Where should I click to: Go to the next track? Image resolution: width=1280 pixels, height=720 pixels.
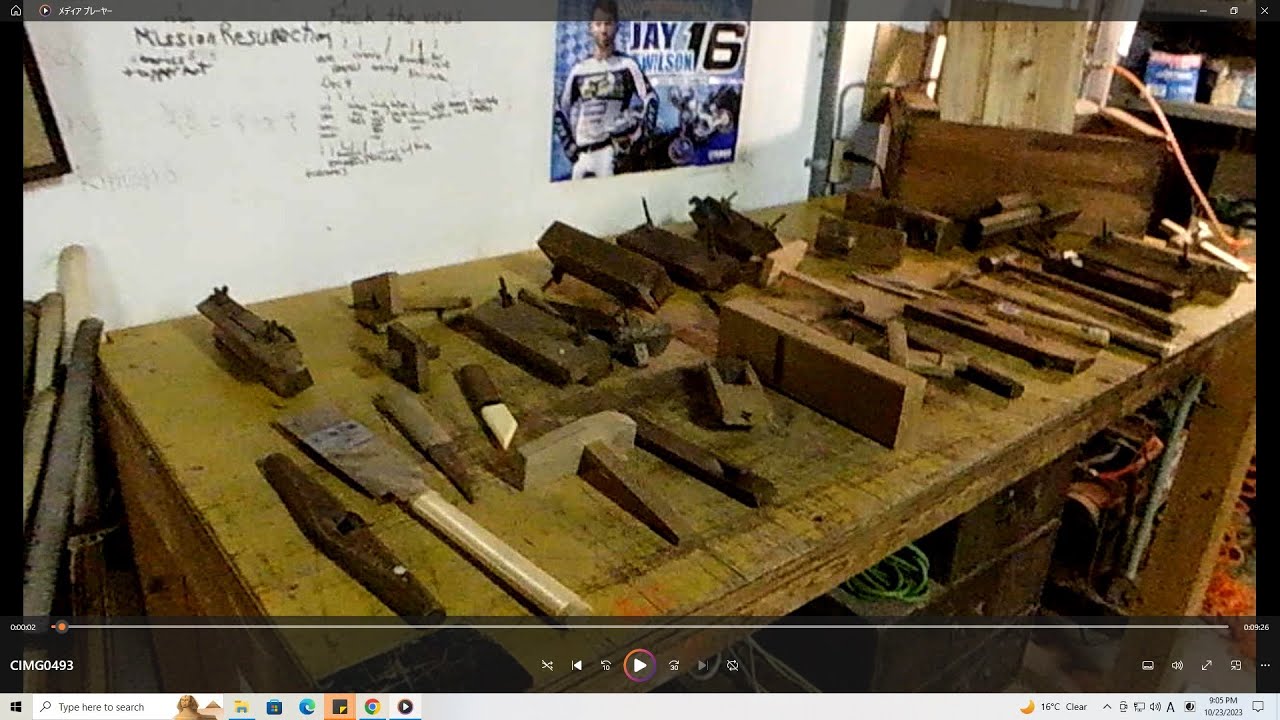703,665
